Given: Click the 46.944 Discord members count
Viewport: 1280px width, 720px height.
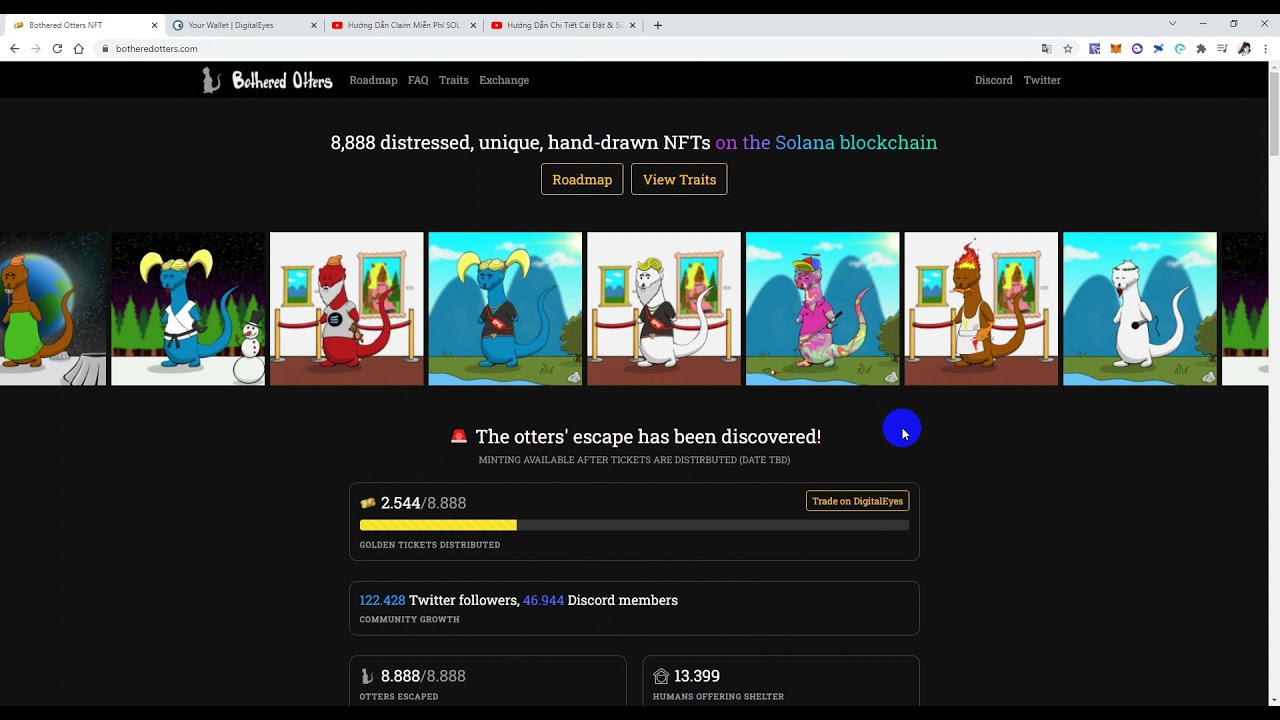Looking at the screenshot, I should pyautogui.click(x=543, y=600).
